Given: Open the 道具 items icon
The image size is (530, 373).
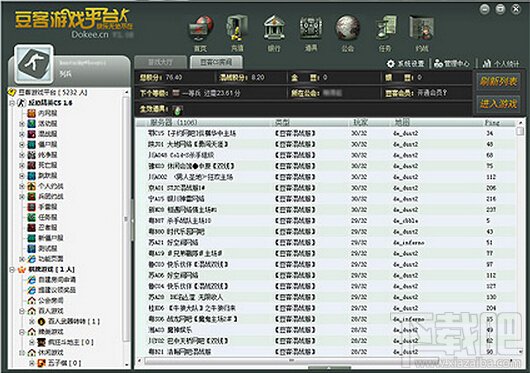Looking at the screenshot, I should click(311, 29).
